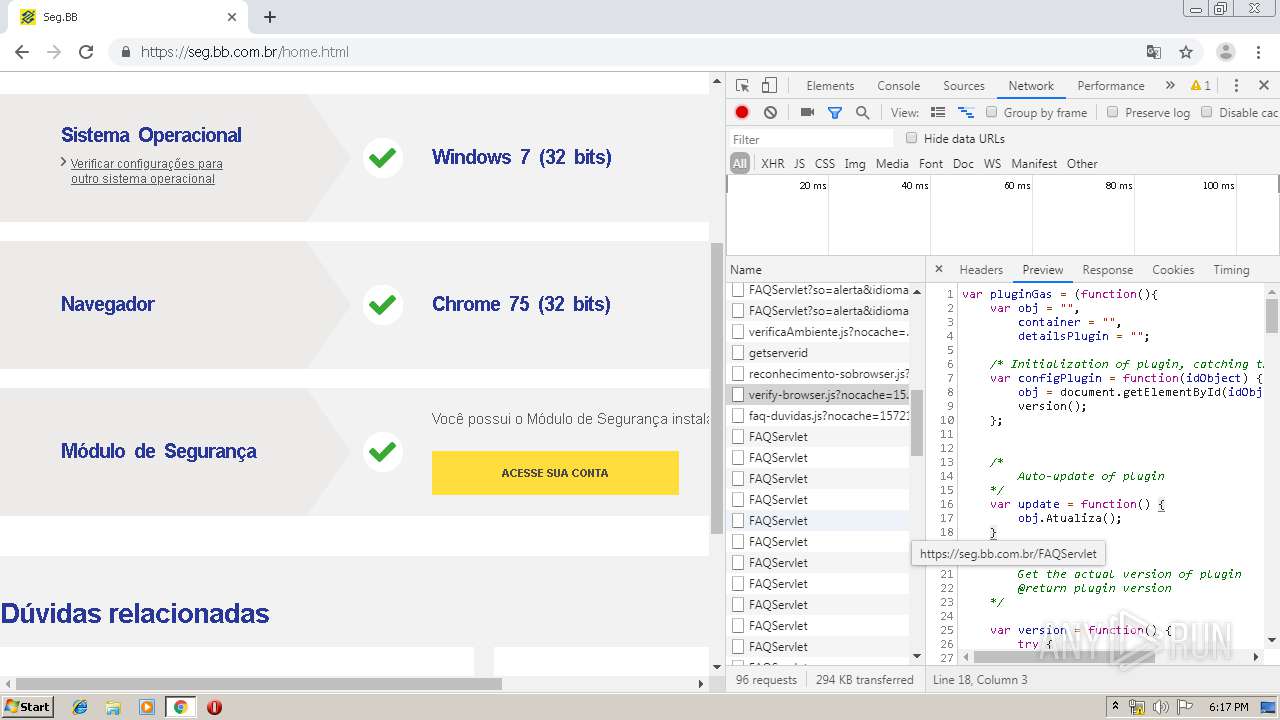Screen dimensions: 1280x720
Task: Click the page horizontal scrollbar right arrow
Action: tap(700, 684)
